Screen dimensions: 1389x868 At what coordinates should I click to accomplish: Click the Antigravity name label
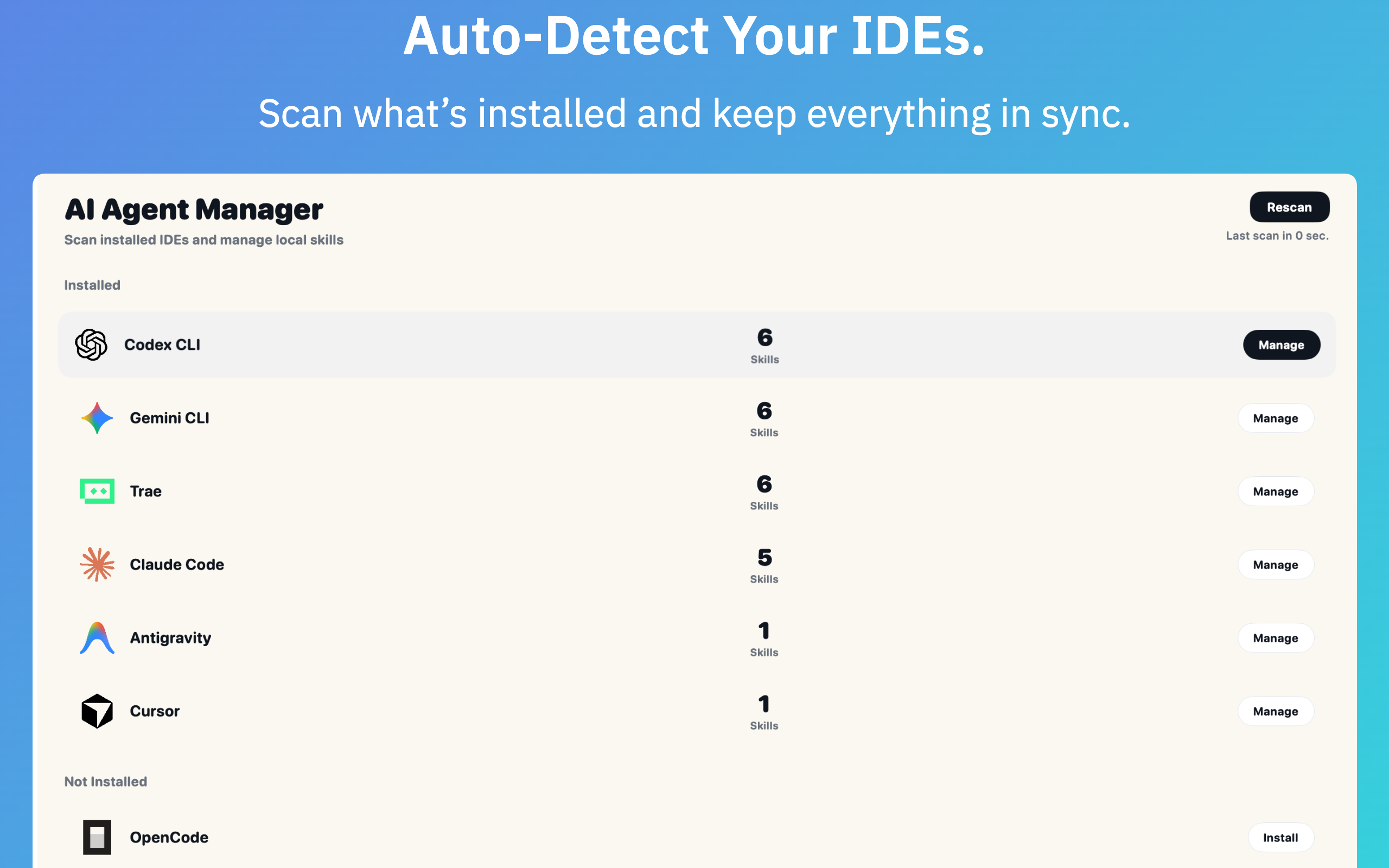[x=170, y=638]
